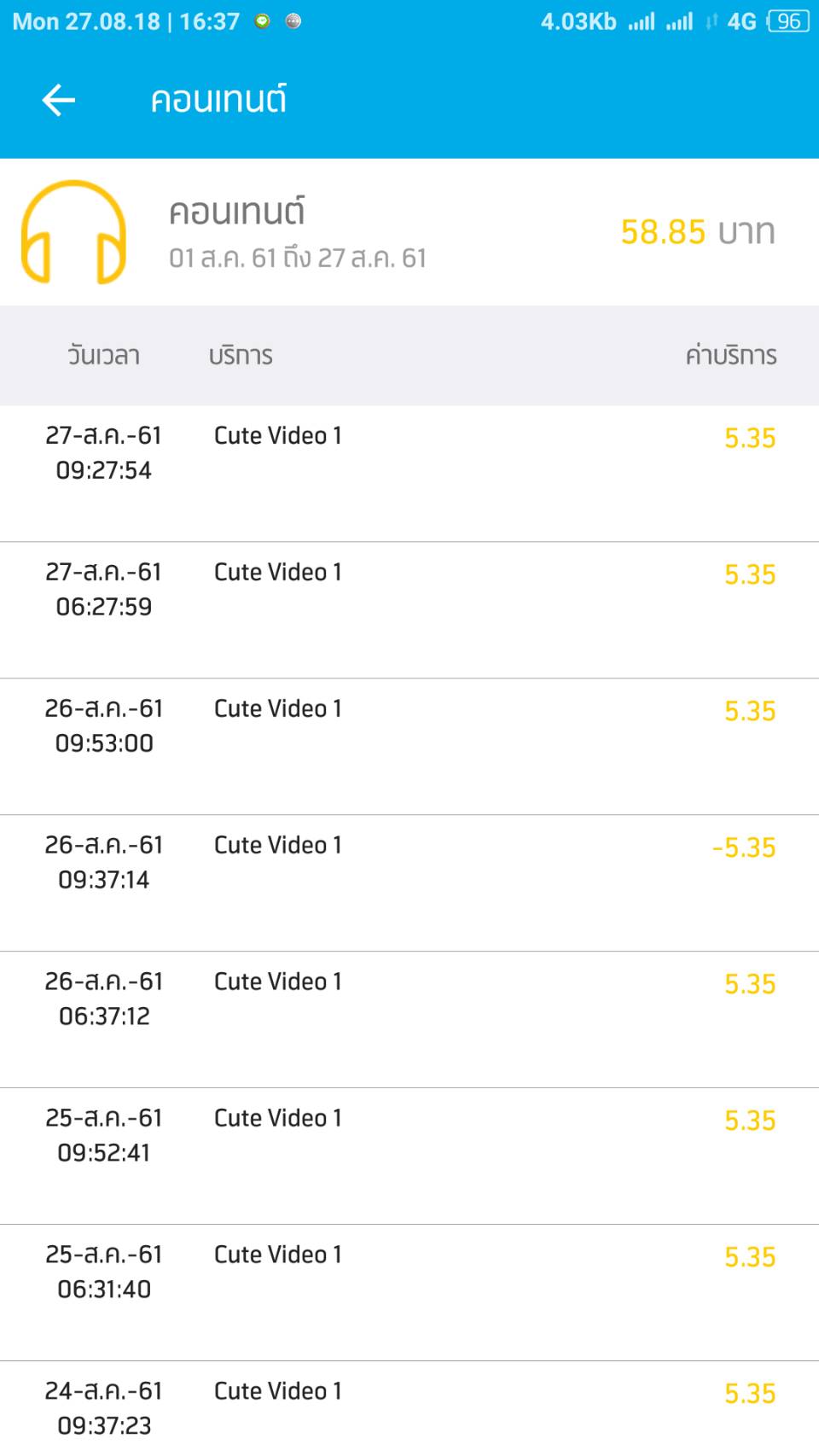The image size is (819, 1456).
Task: Tap the round gray notification icon in status bar
Action: (293, 21)
